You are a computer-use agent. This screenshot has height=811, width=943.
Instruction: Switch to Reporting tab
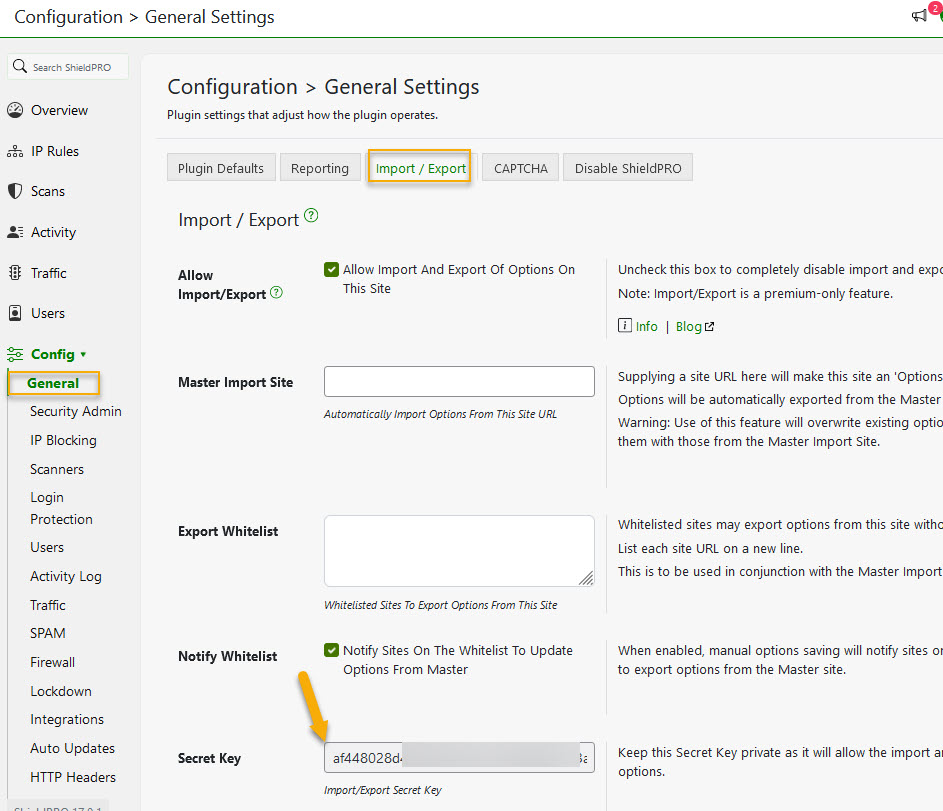point(320,168)
